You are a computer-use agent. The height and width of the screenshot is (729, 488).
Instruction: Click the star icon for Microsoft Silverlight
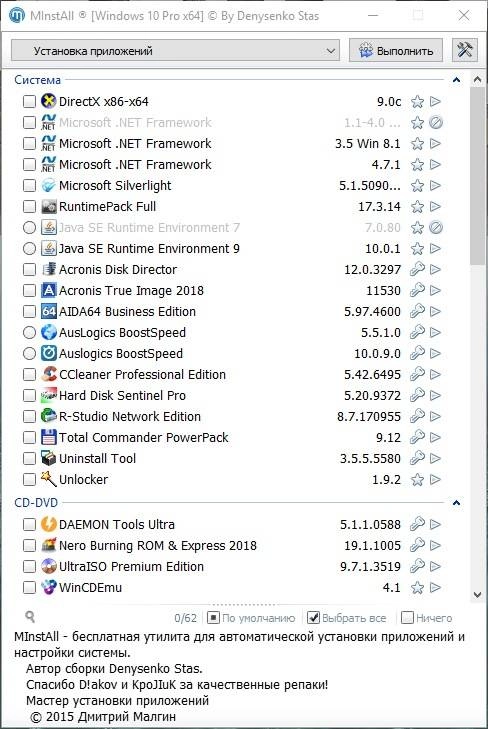(x=417, y=186)
